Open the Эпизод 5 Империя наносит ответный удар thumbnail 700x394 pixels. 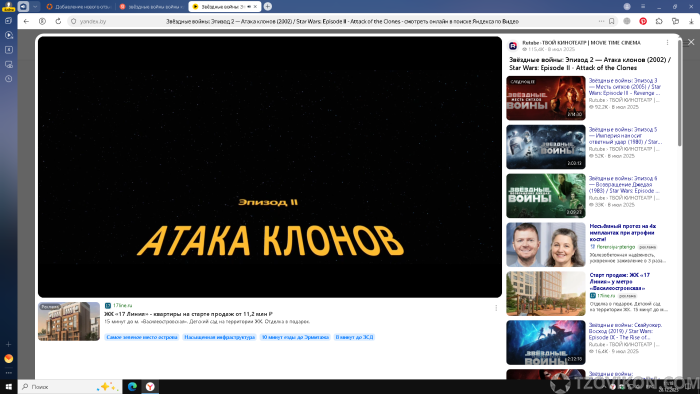pos(546,147)
